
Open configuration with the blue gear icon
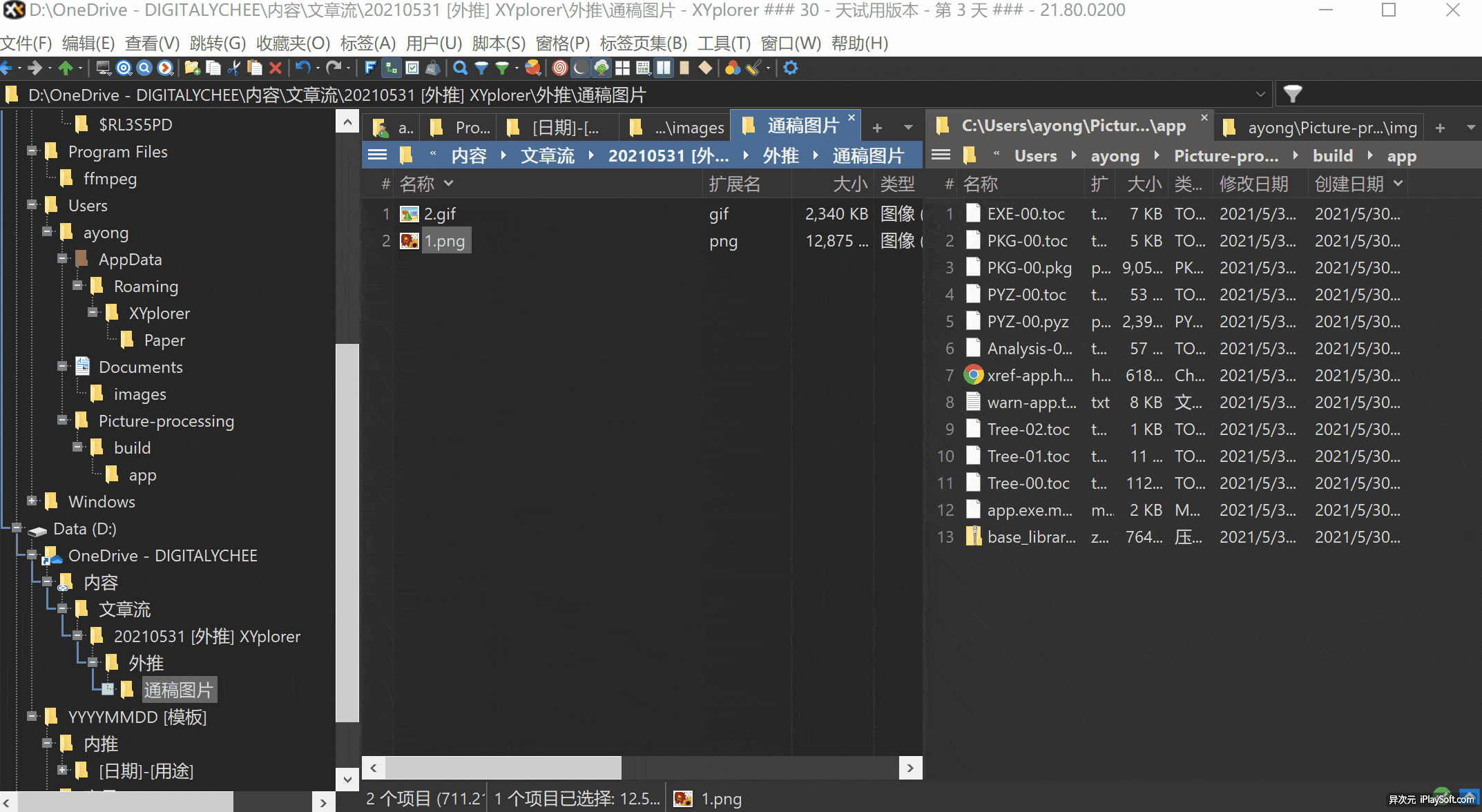791,68
